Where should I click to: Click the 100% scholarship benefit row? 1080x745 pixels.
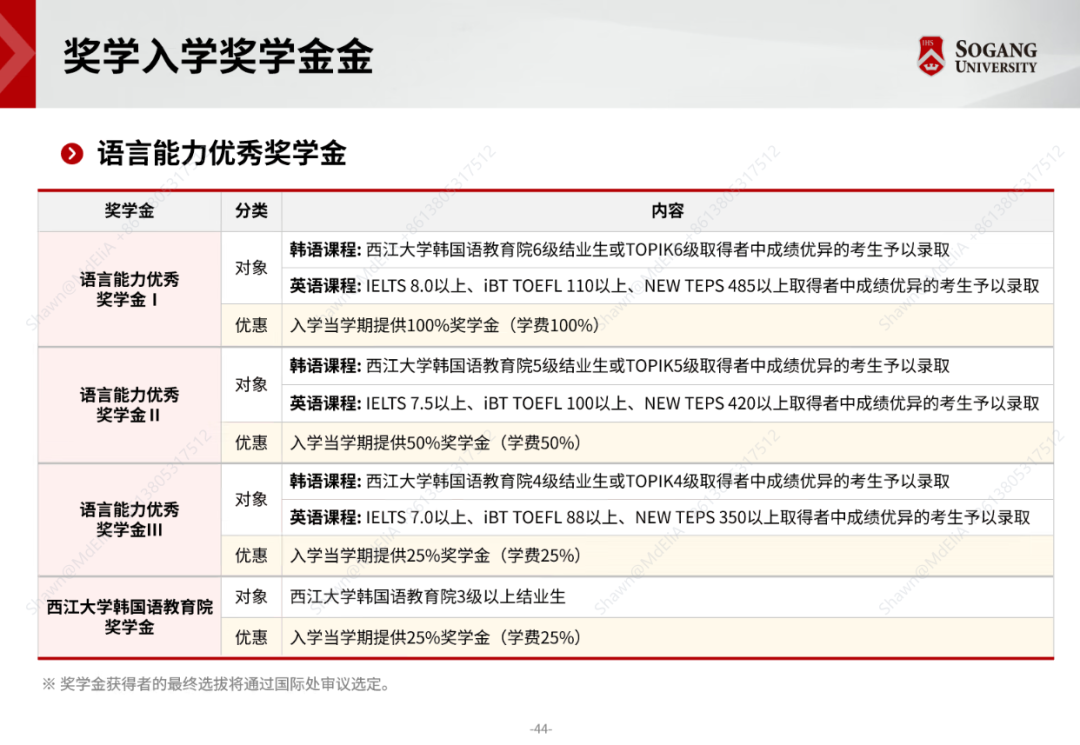pos(445,326)
